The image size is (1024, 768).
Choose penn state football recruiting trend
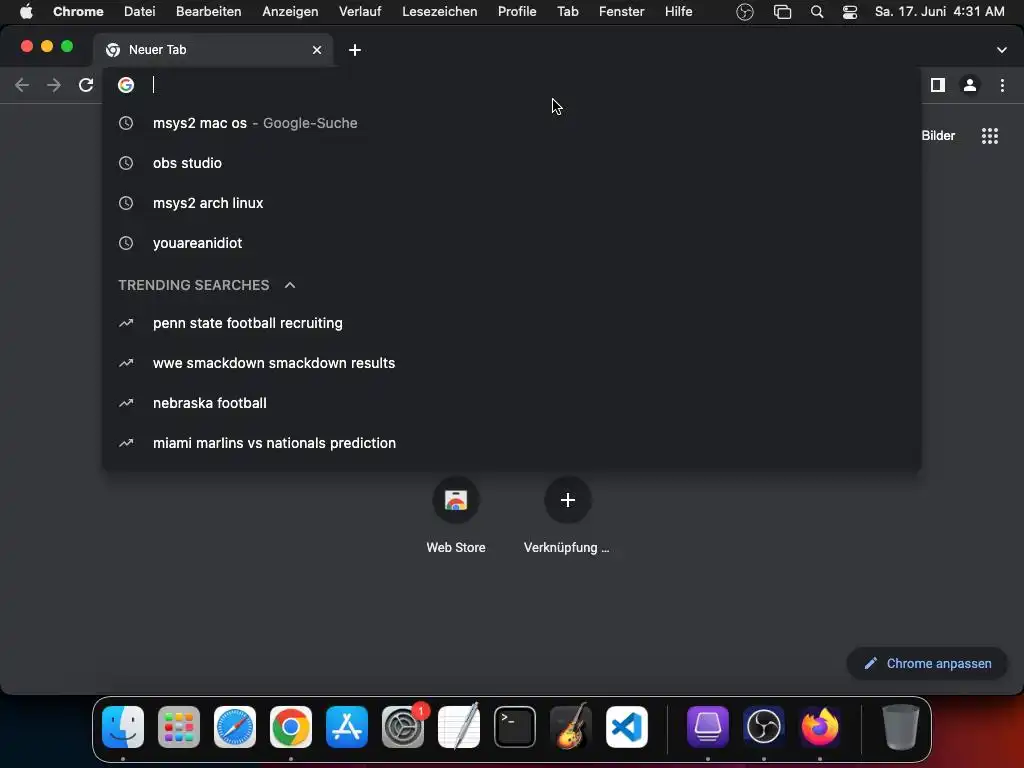pos(511,323)
